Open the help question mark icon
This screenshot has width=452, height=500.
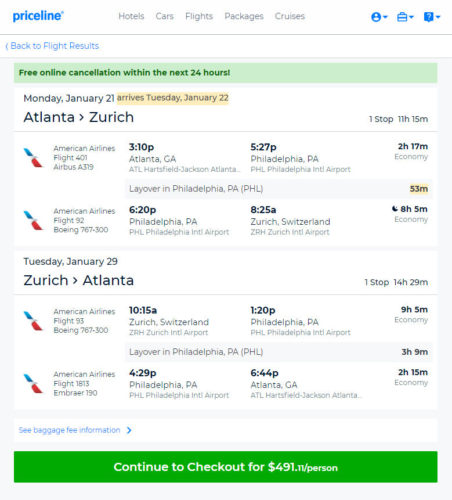point(428,17)
